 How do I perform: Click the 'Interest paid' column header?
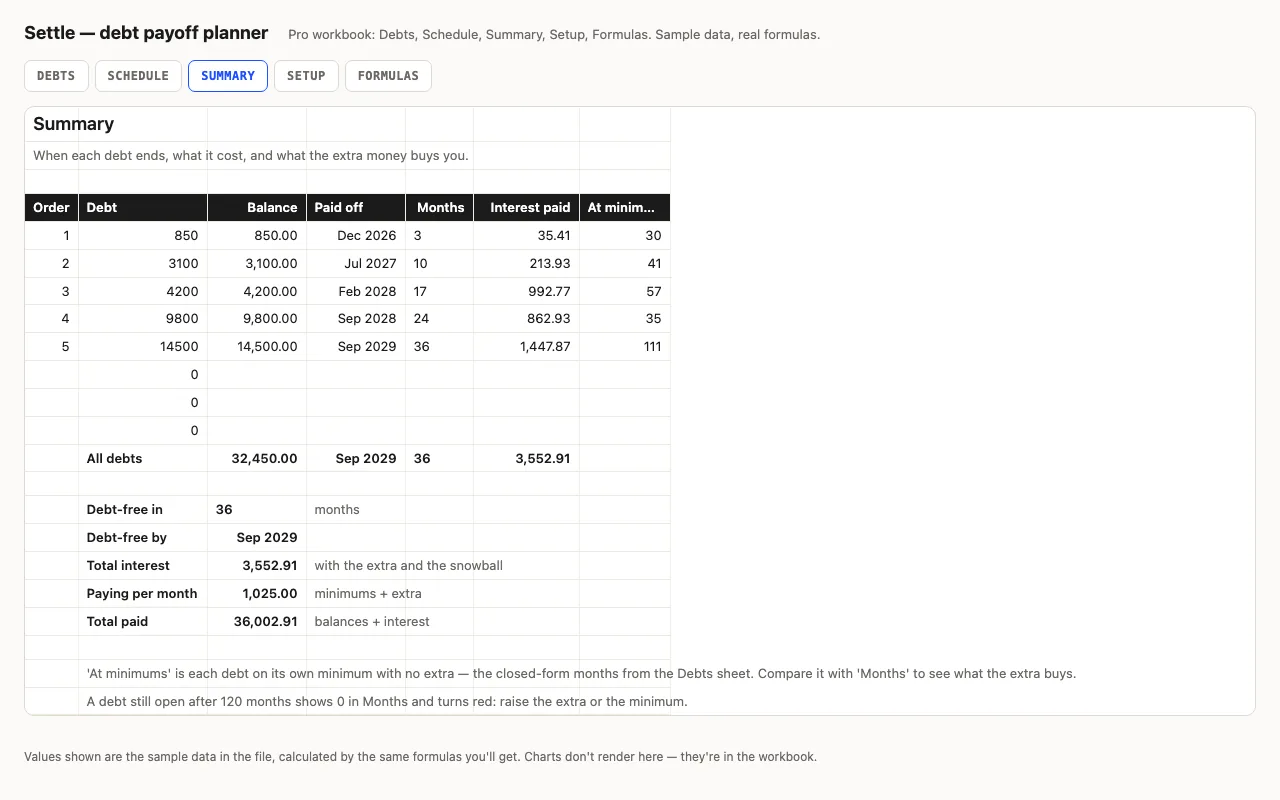527,207
